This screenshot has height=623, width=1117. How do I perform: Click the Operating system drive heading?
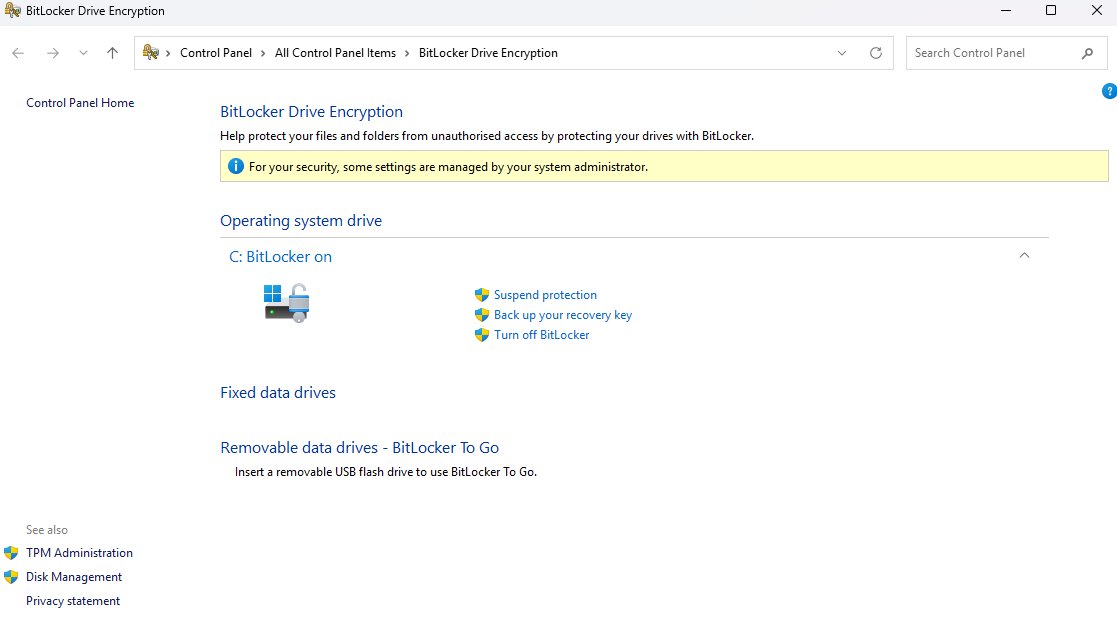click(x=301, y=221)
